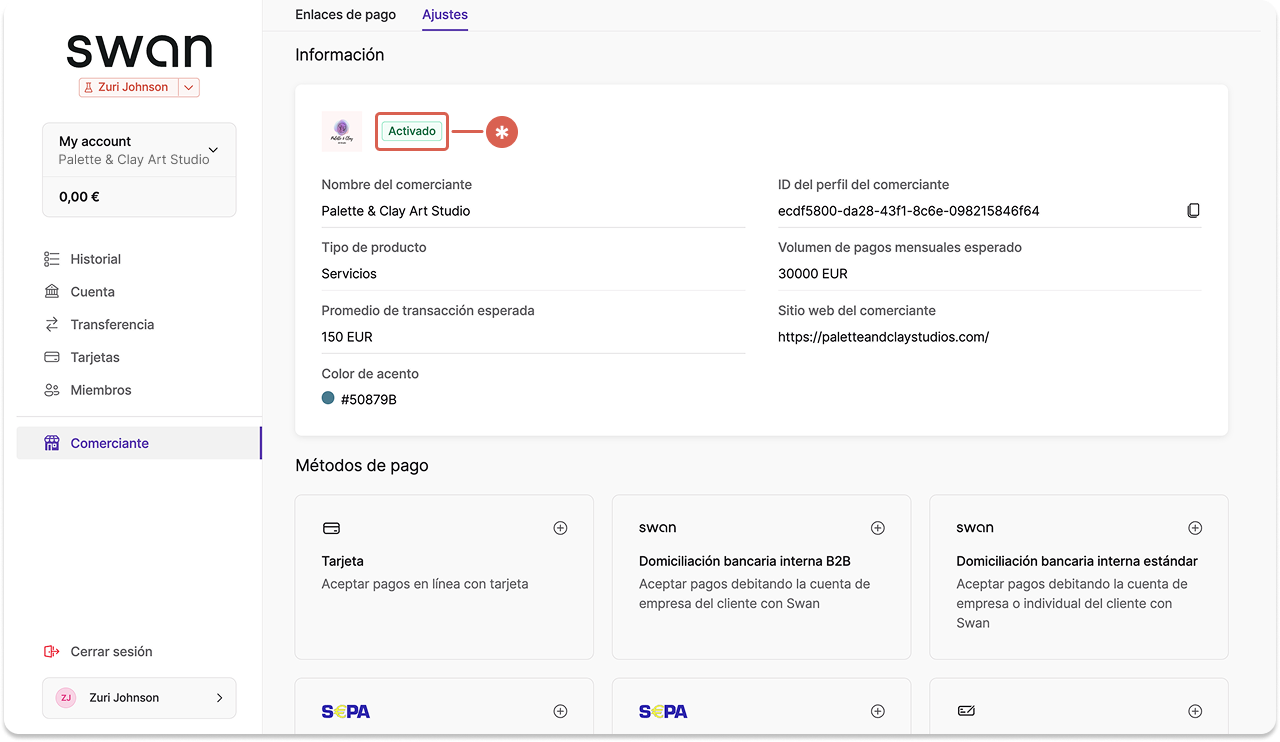Click swan logo in estándar card

[975, 528]
